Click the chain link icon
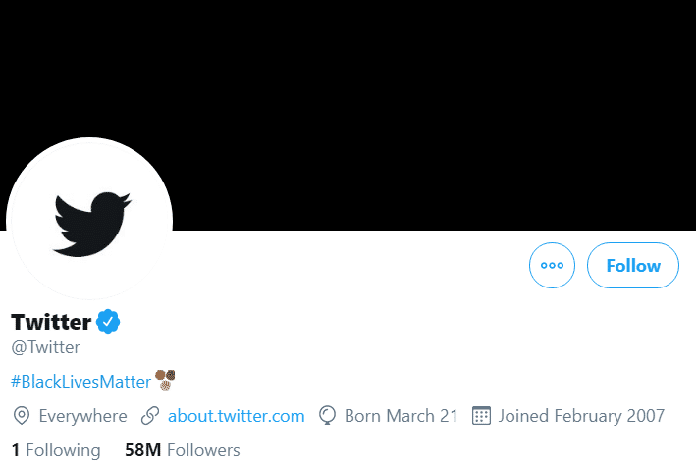This screenshot has width=696, height=469. (x=150, y=416)
